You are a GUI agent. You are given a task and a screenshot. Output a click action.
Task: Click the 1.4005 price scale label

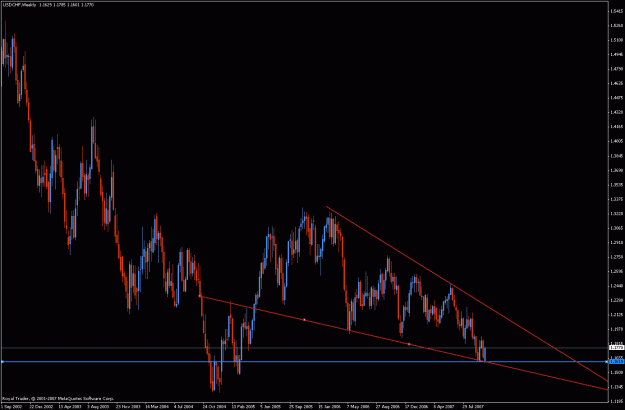616,141
